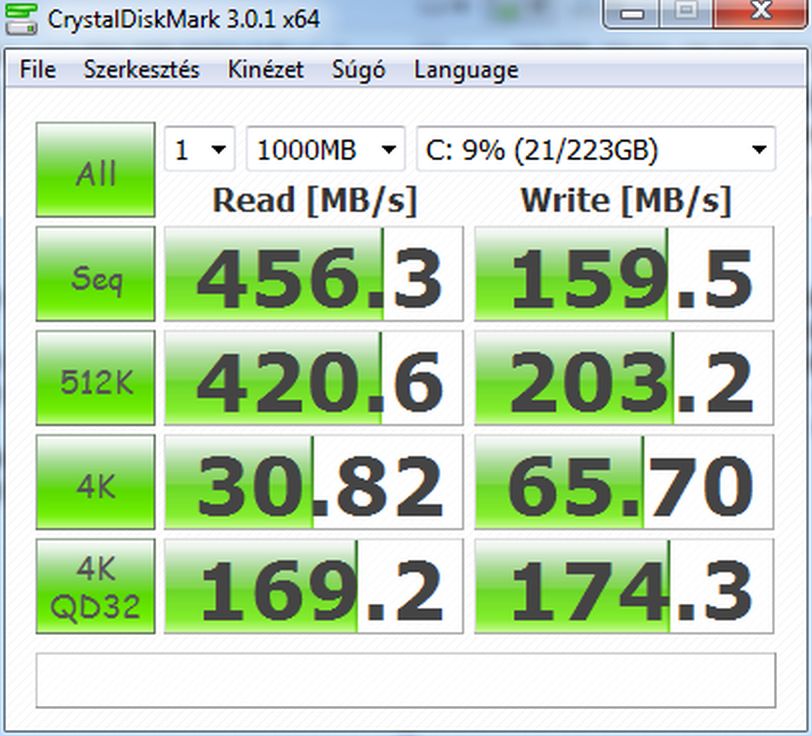Viewport: 812px width, 736px height.
Task: Click 4K QD32 read result 169.2
Action: click(x=314, y=586)
